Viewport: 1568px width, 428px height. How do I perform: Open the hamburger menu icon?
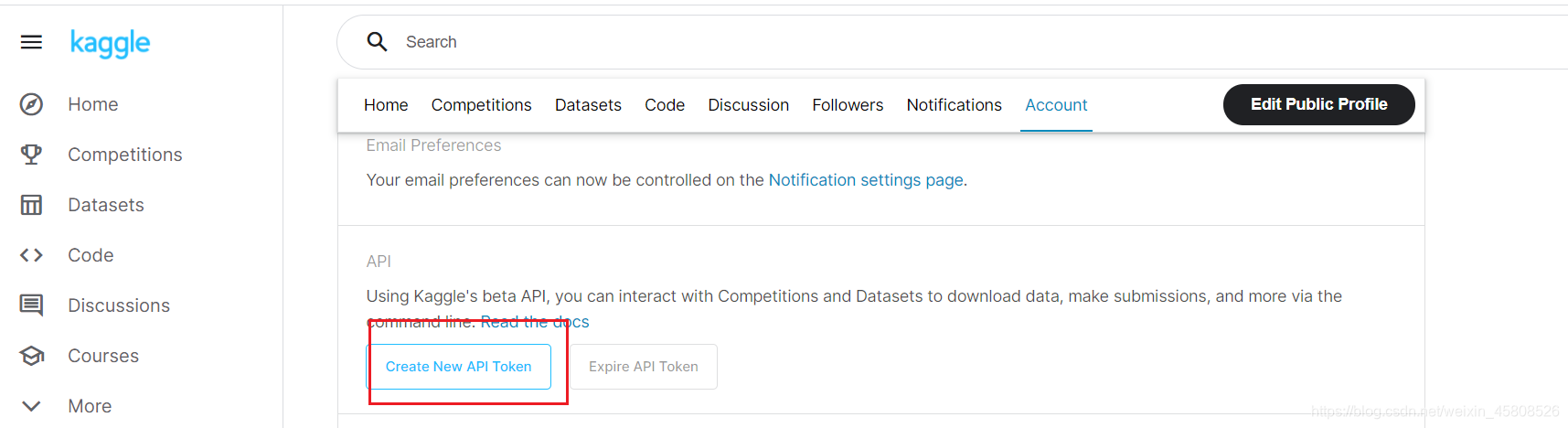(31, 42)
